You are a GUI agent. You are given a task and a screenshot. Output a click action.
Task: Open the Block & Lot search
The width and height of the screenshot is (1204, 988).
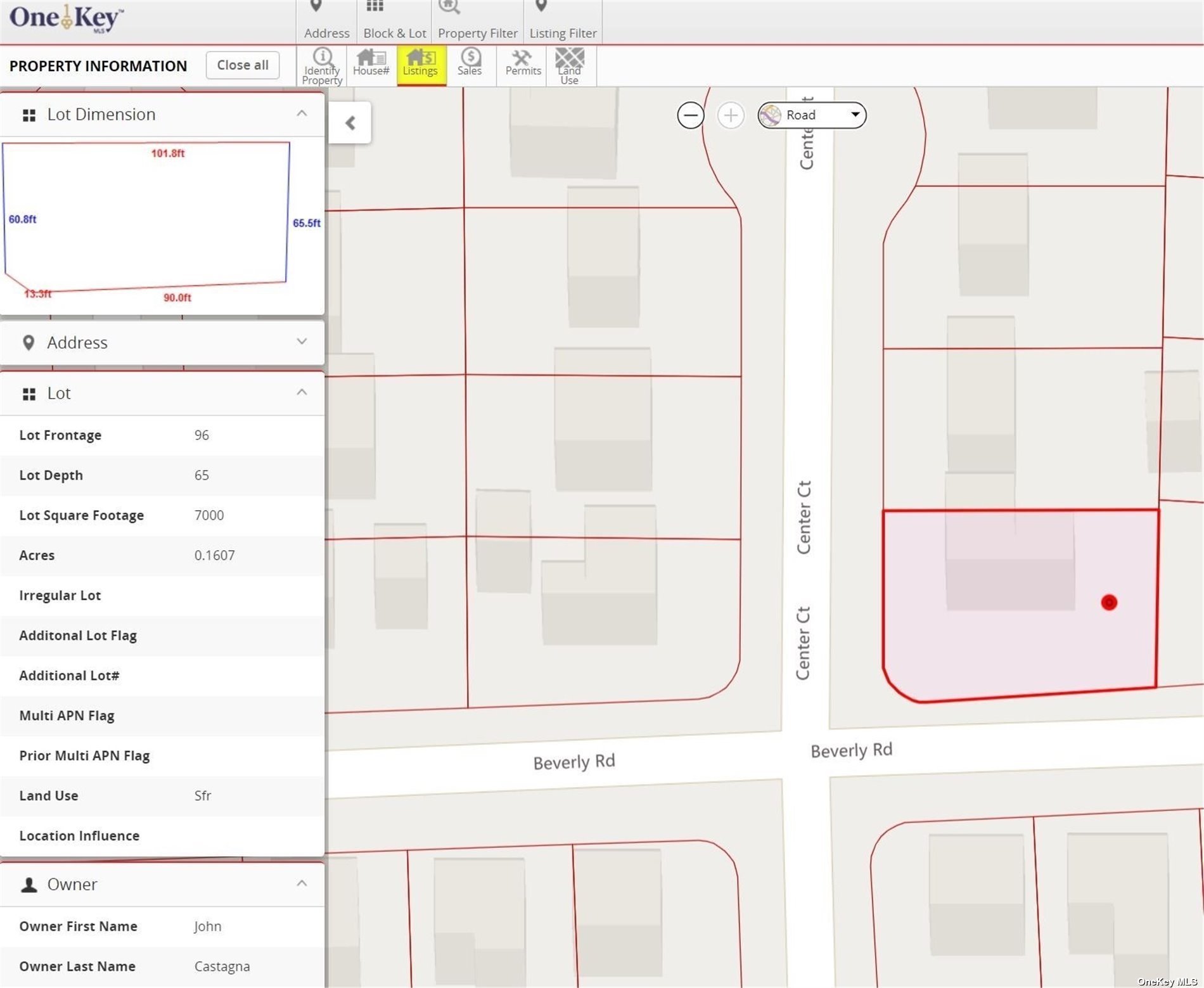click(394, 22)
